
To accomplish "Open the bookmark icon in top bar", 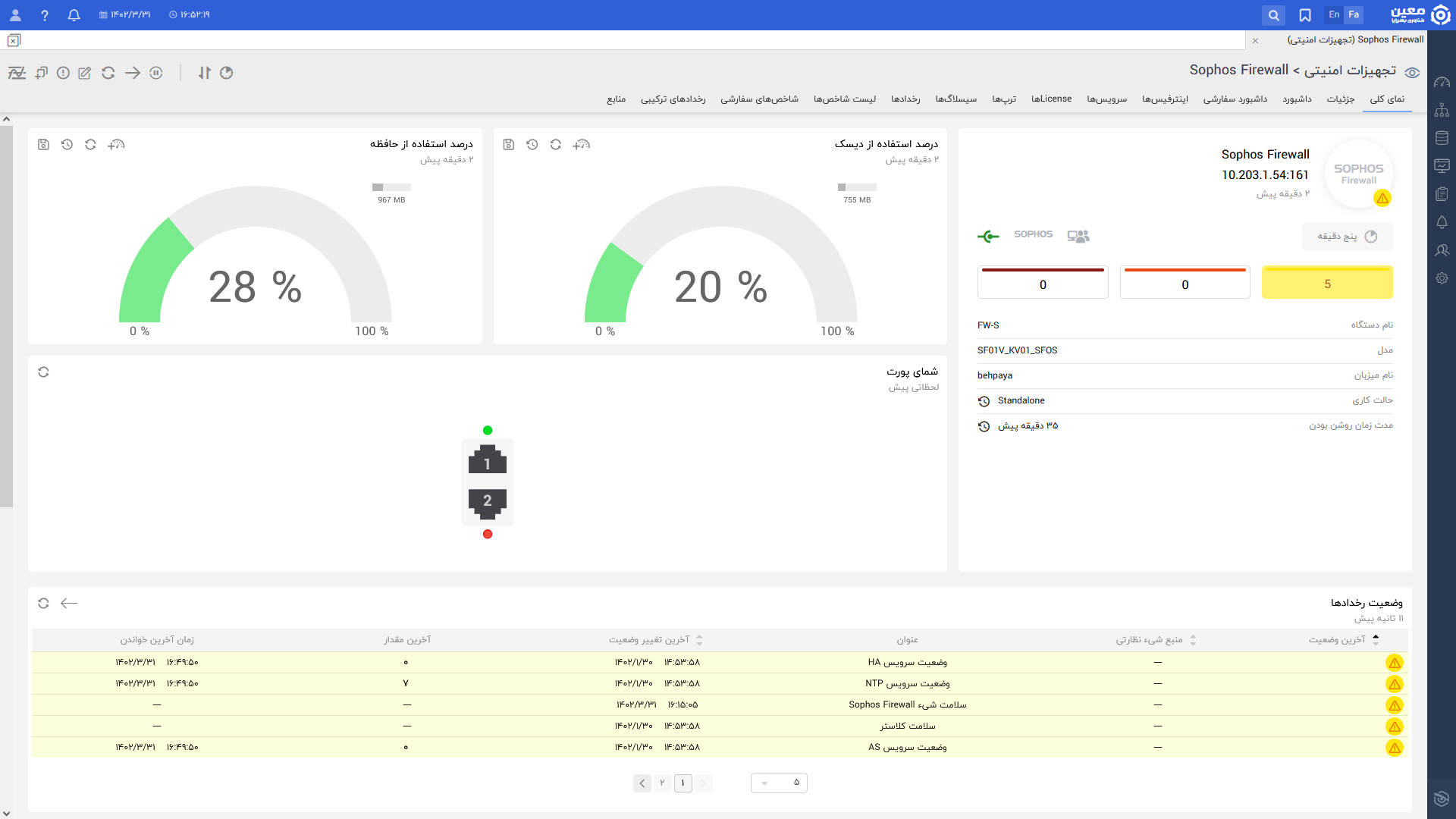I will click(x=1305, y=14).
